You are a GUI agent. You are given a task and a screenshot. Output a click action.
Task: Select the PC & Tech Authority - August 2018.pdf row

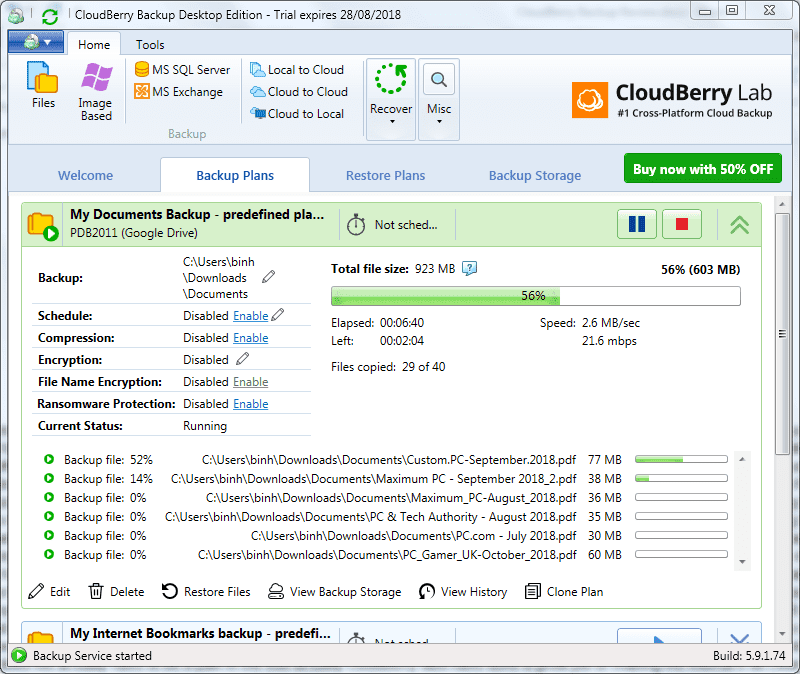[386, 517]
